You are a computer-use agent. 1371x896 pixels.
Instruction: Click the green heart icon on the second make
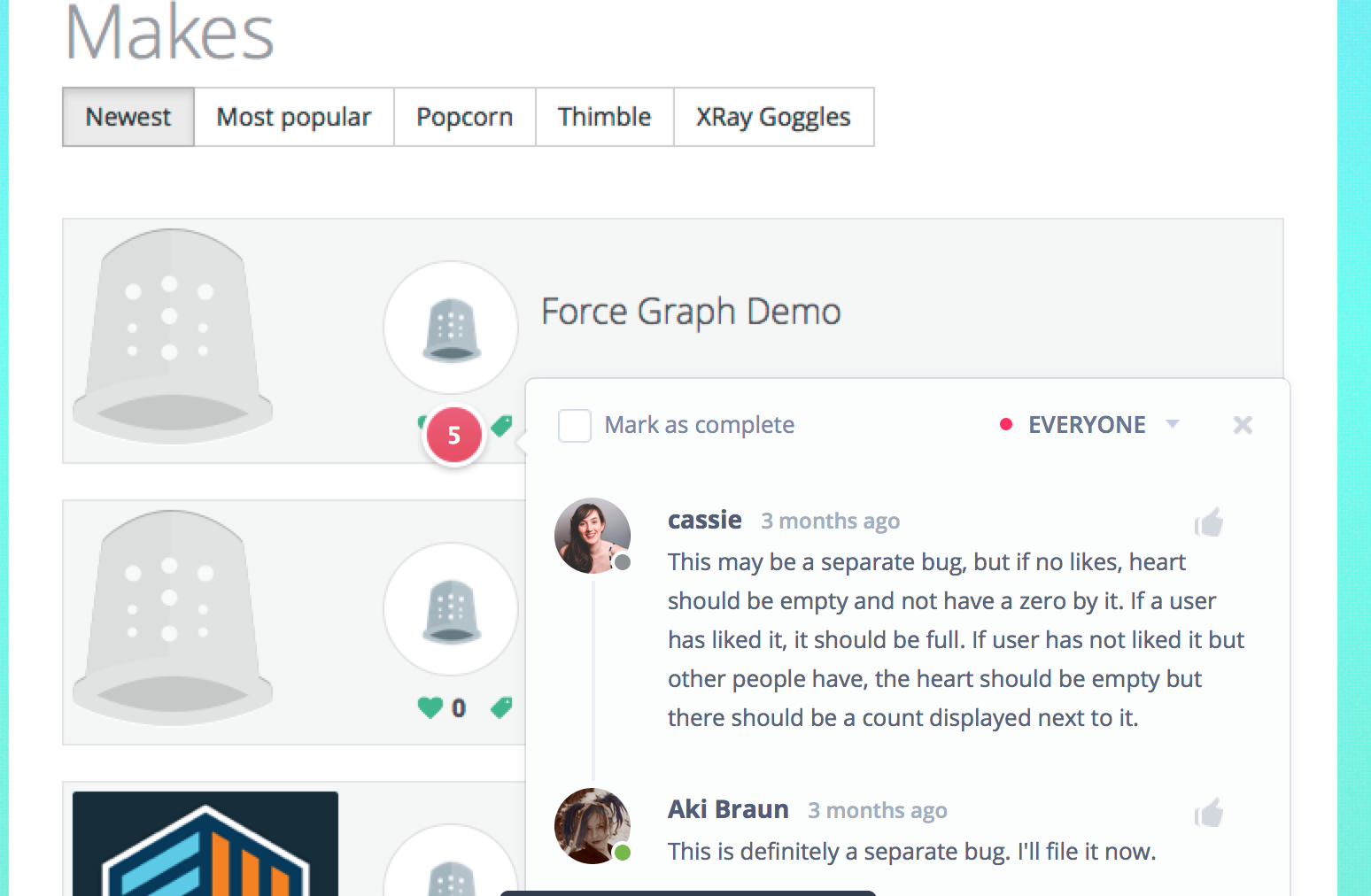(430, 707)
